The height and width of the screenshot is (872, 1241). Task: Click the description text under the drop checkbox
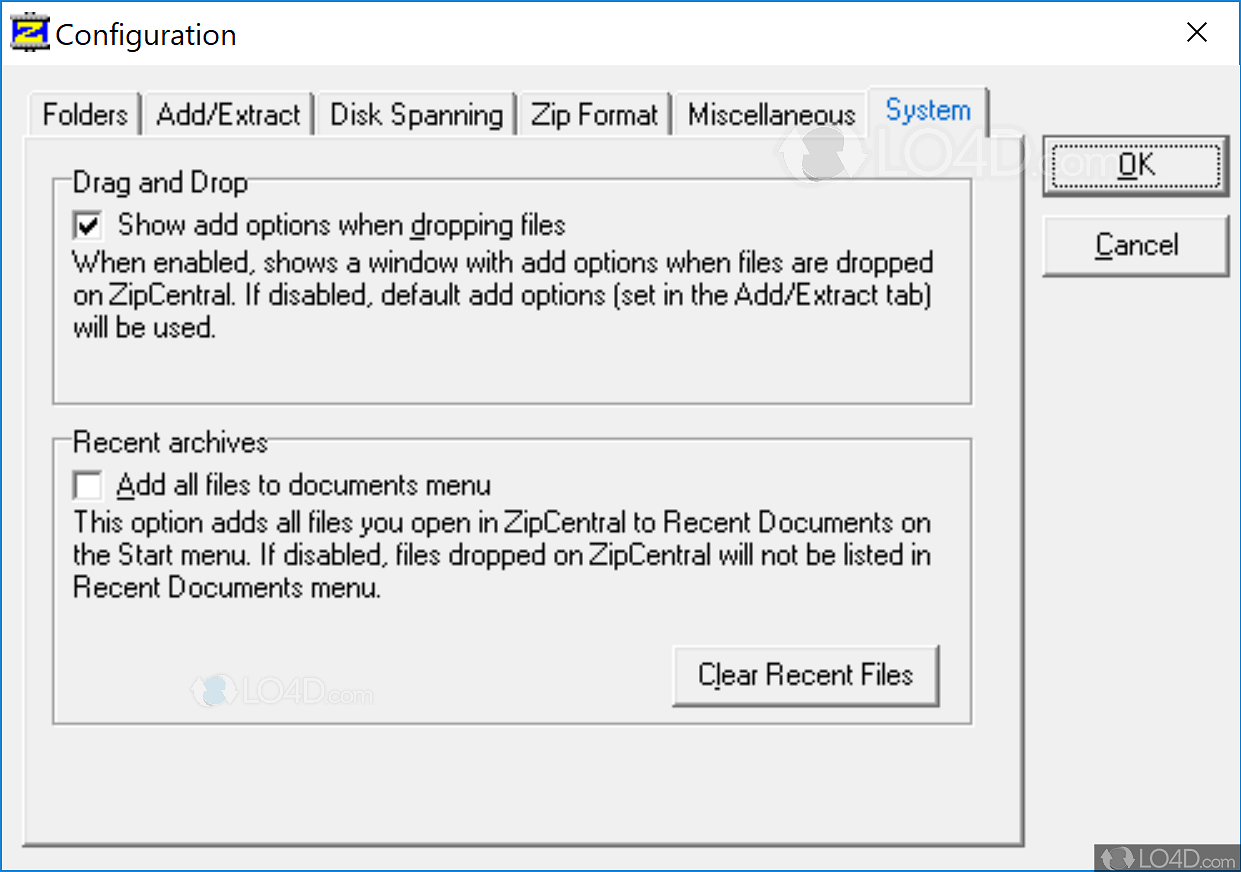500,294
